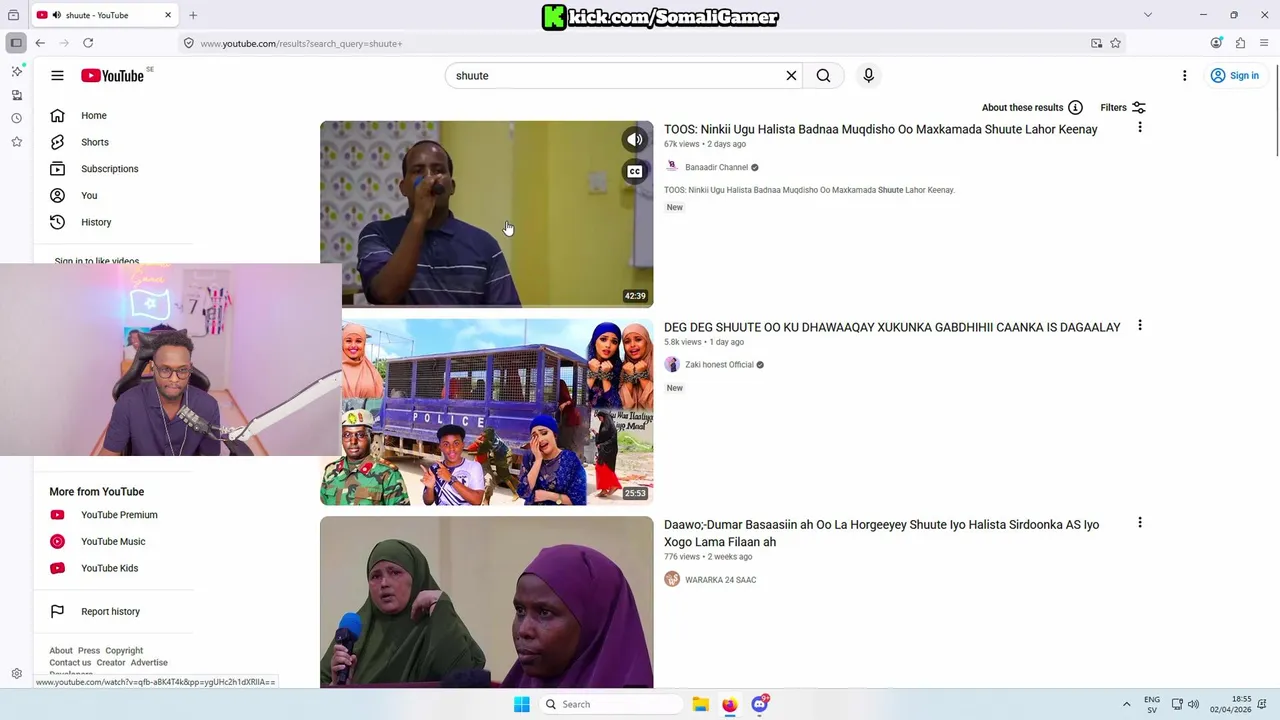Open options for DEG DEG SHUUTE video
The image size is (1280, 720).
[1139, 326]
